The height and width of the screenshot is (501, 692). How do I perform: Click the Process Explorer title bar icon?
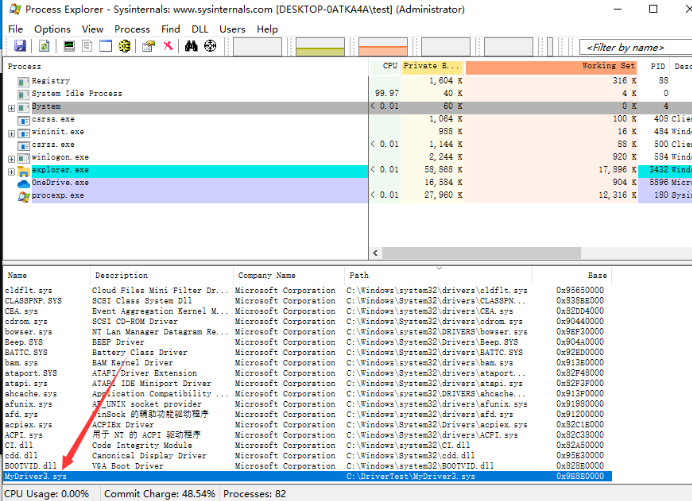pos(15,9)
